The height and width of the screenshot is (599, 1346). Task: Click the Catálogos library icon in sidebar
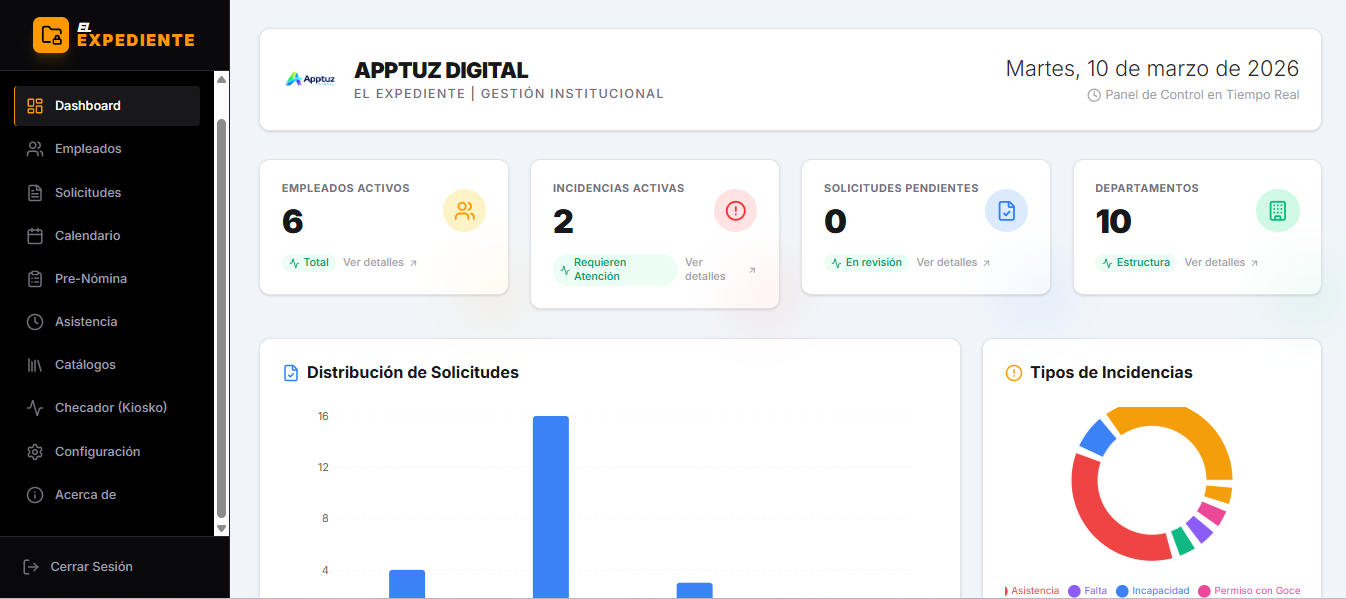(x=35, y=365)
